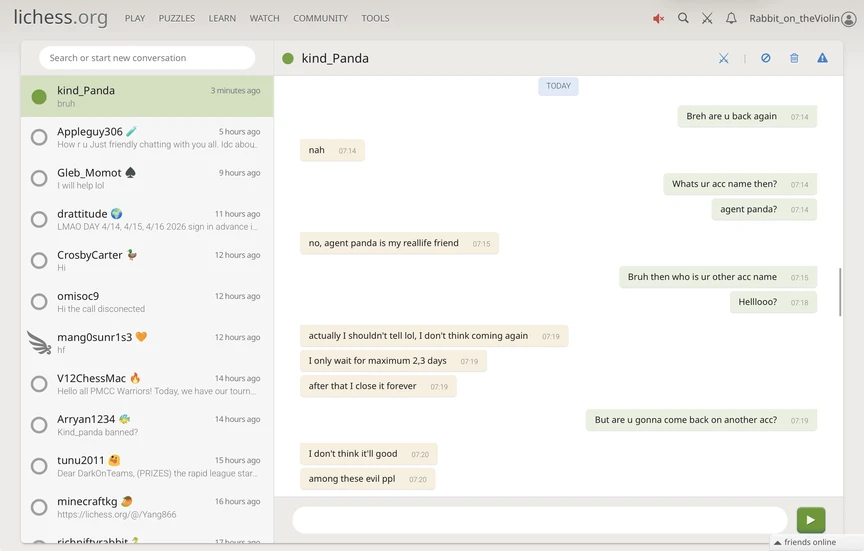Click the lichess.org logo
Image resolution: width=864 pixels, height=551 pixels.
click(60, 18)
